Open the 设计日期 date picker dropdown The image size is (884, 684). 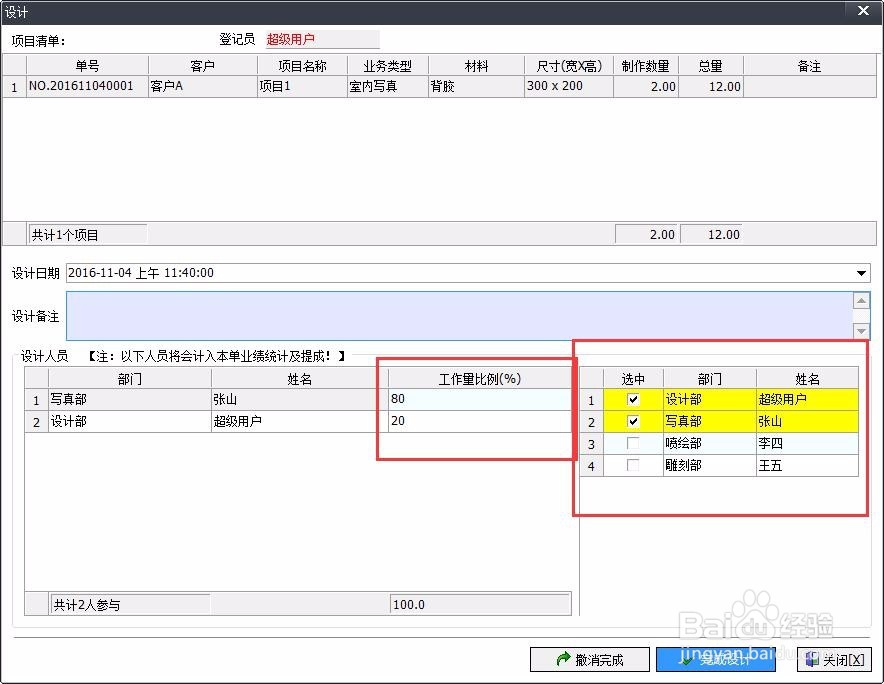click(860, 272)
